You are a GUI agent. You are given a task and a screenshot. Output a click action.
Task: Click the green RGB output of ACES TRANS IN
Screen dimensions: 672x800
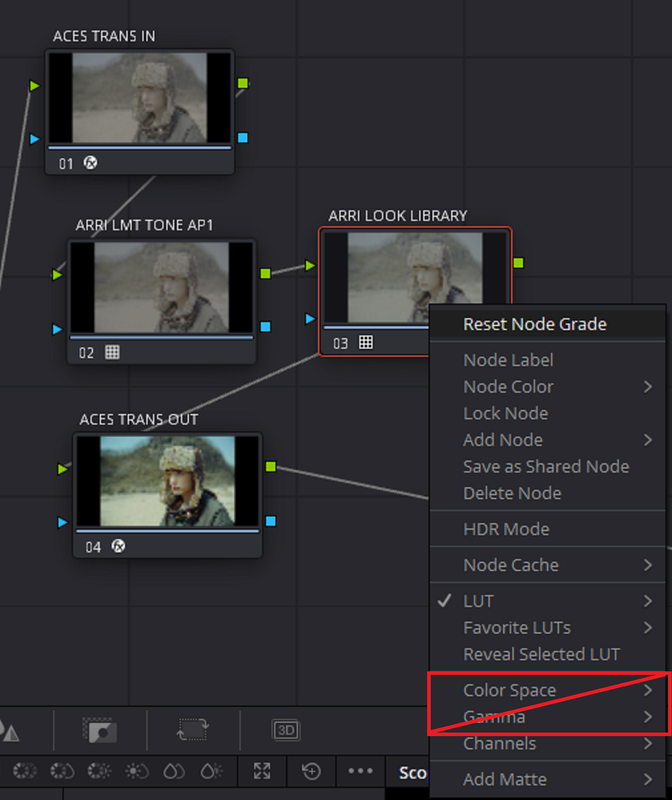point(243,83)
